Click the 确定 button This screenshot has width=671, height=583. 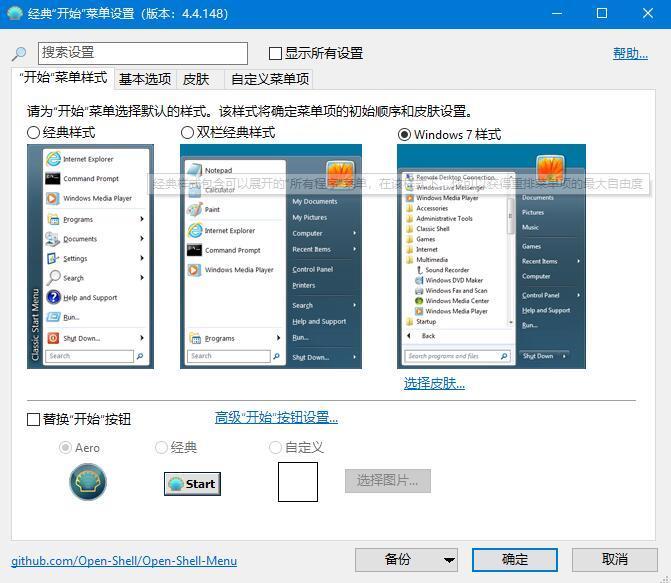point(515,560)
